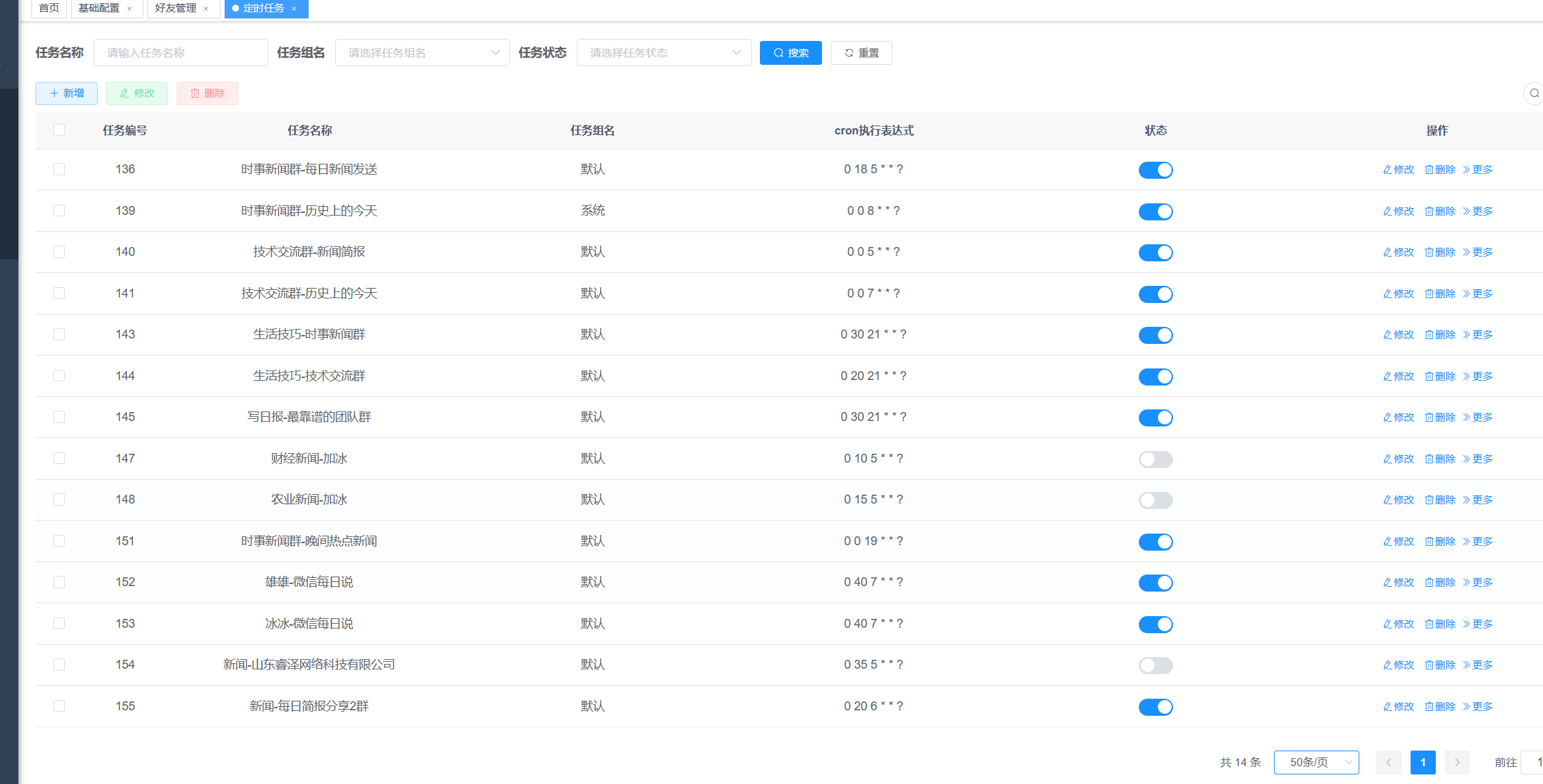
Task: Click the green 修改 toolbar button
Action: pos(137,93)
